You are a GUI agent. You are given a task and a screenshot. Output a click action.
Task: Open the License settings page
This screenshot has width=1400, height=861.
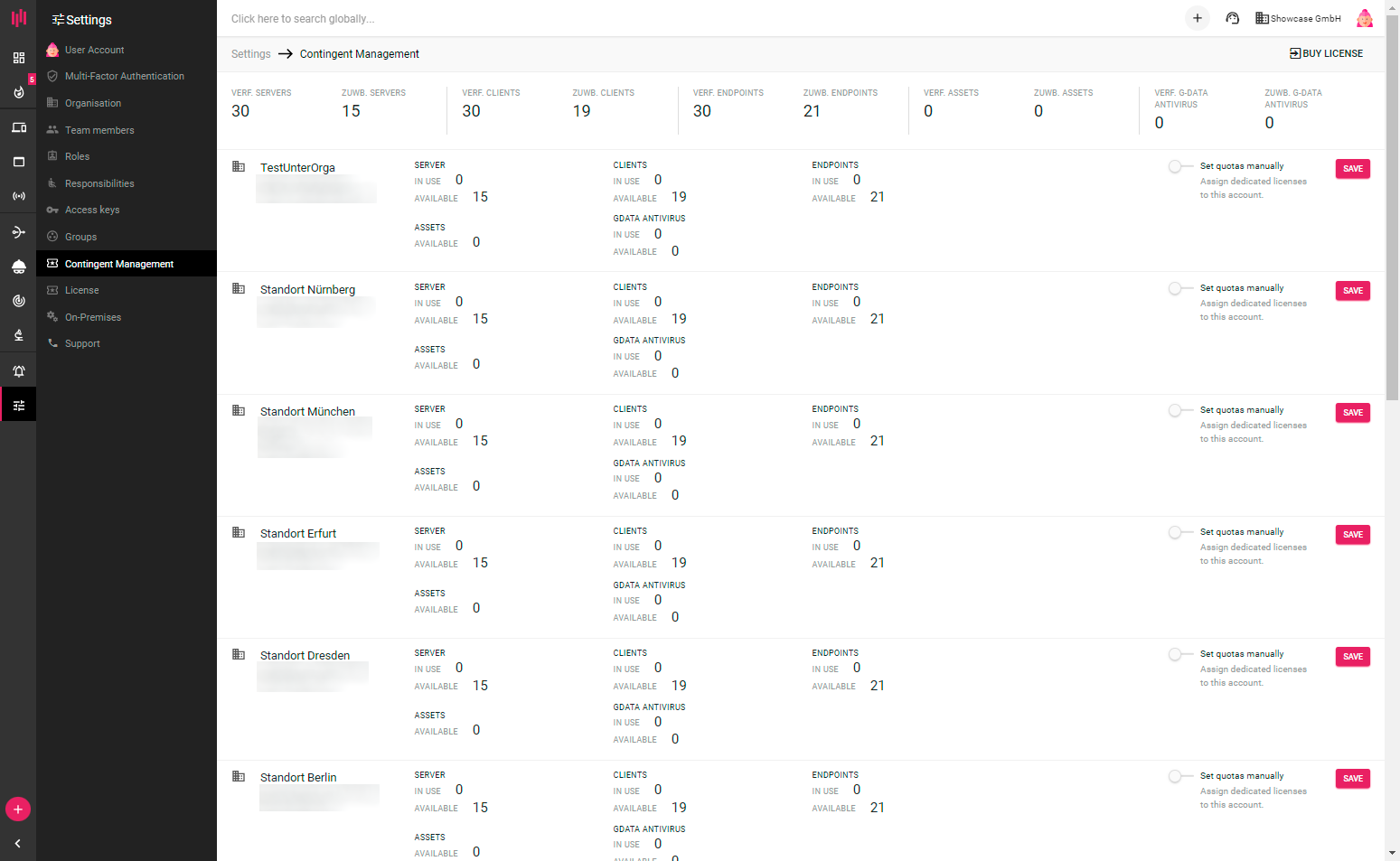click(81, 290)
